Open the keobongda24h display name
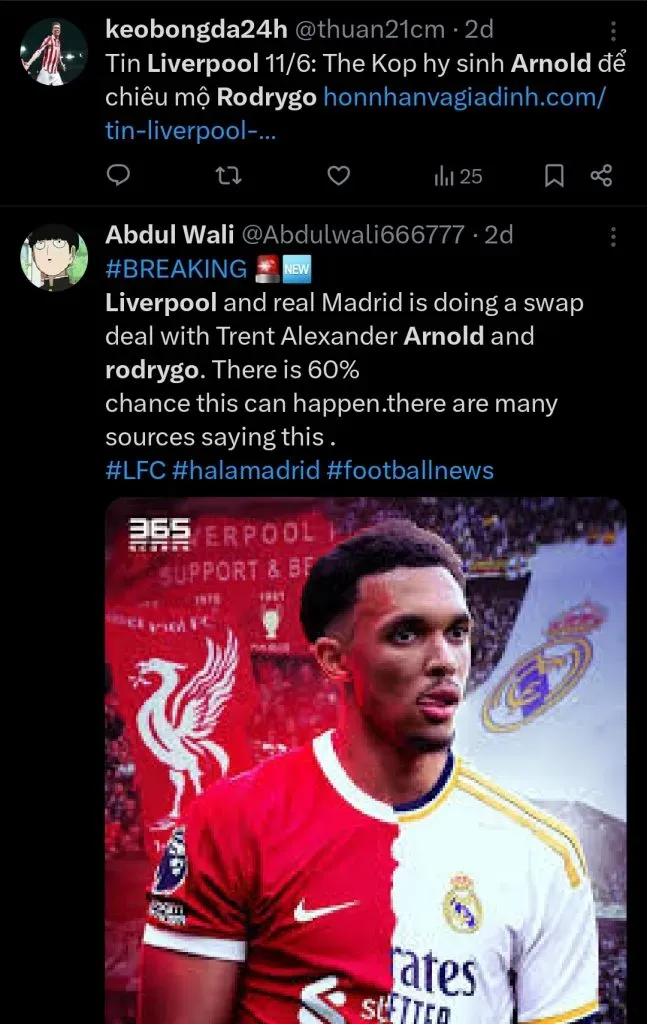This screenshot has width=647, height=1024. tap(197, 29)
